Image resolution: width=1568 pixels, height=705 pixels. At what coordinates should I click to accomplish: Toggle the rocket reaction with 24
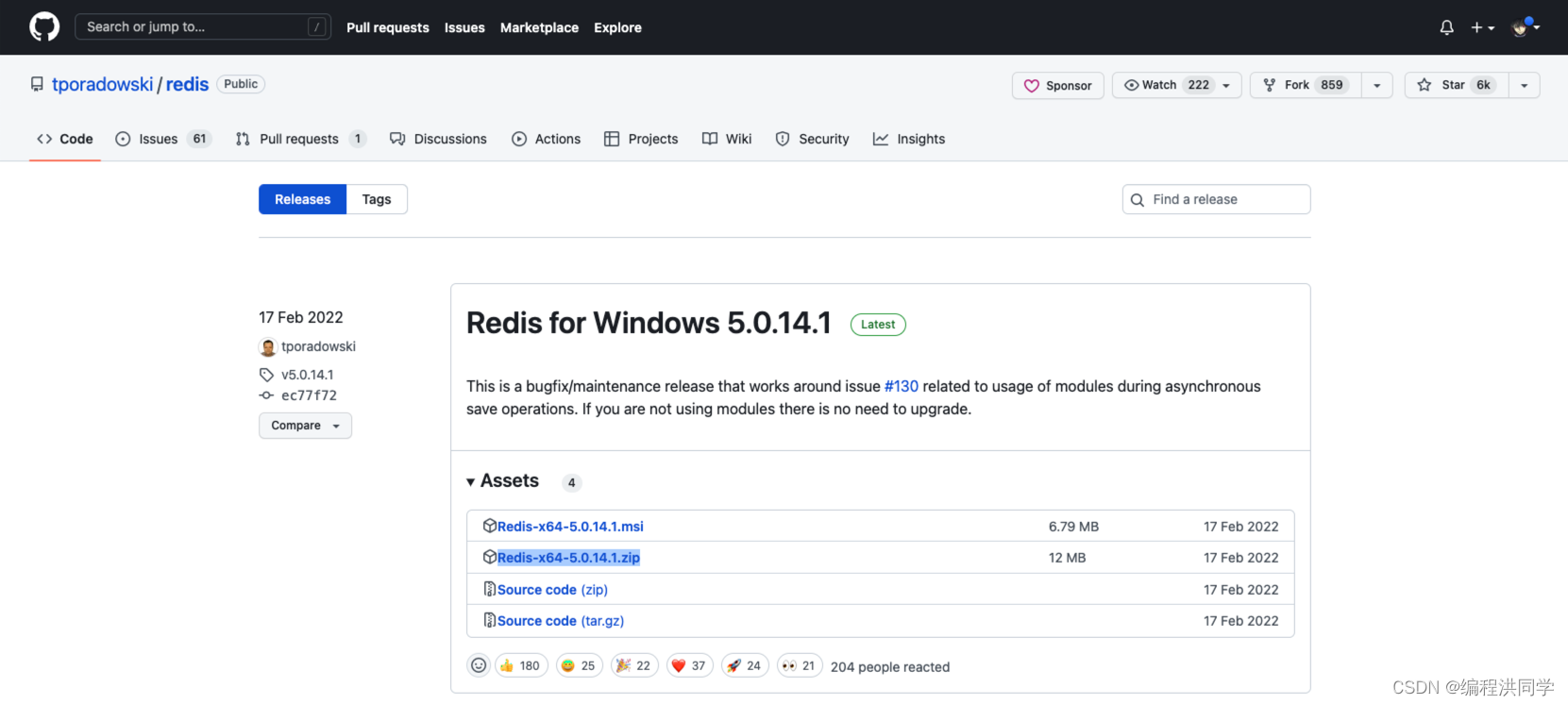click(745, 665)
